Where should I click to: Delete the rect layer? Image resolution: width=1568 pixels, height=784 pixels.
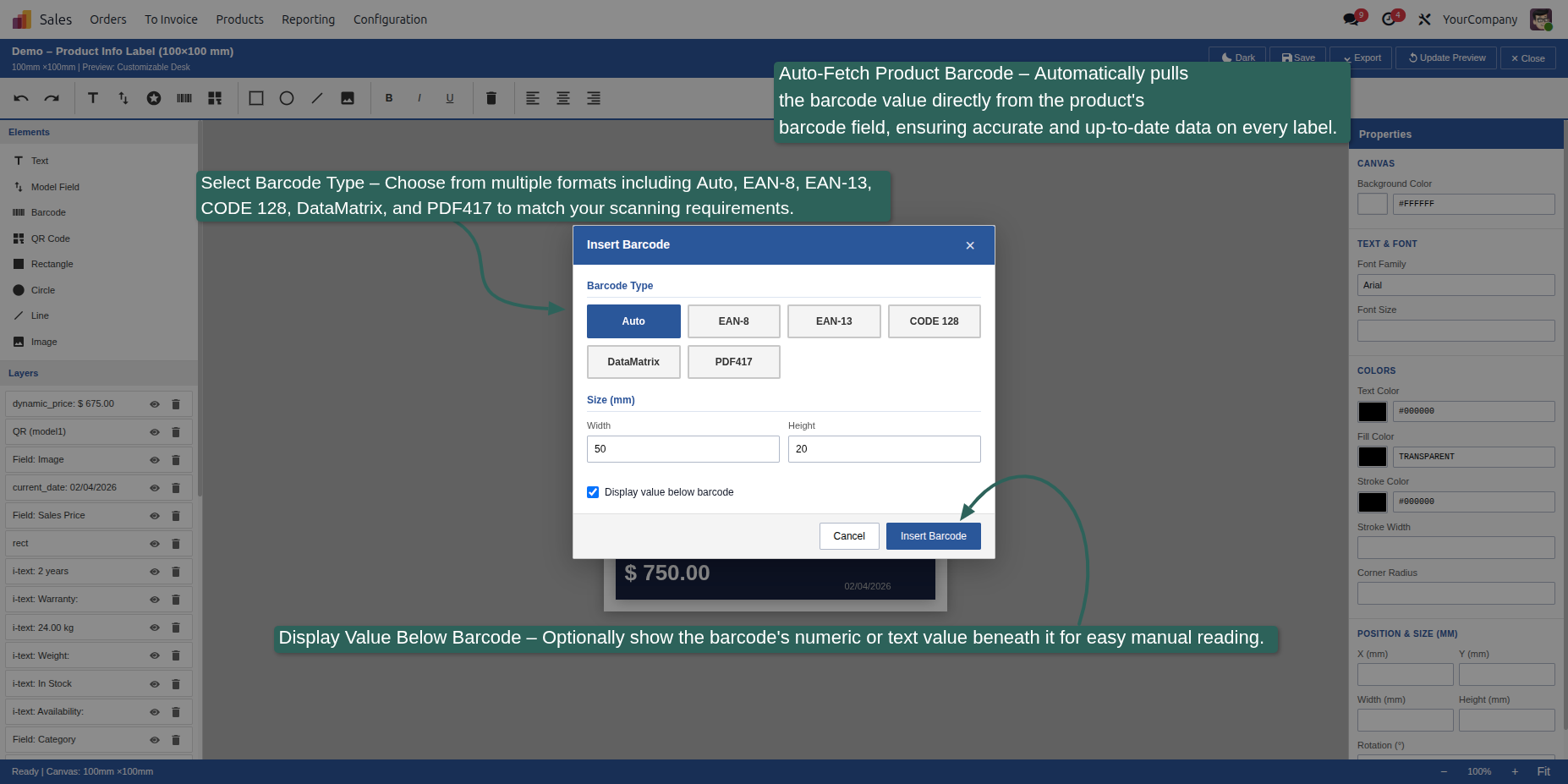176,544
